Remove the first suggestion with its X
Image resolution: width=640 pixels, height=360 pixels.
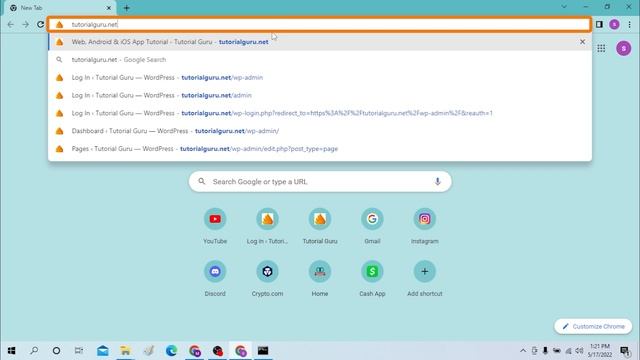(x=582, y=42)
